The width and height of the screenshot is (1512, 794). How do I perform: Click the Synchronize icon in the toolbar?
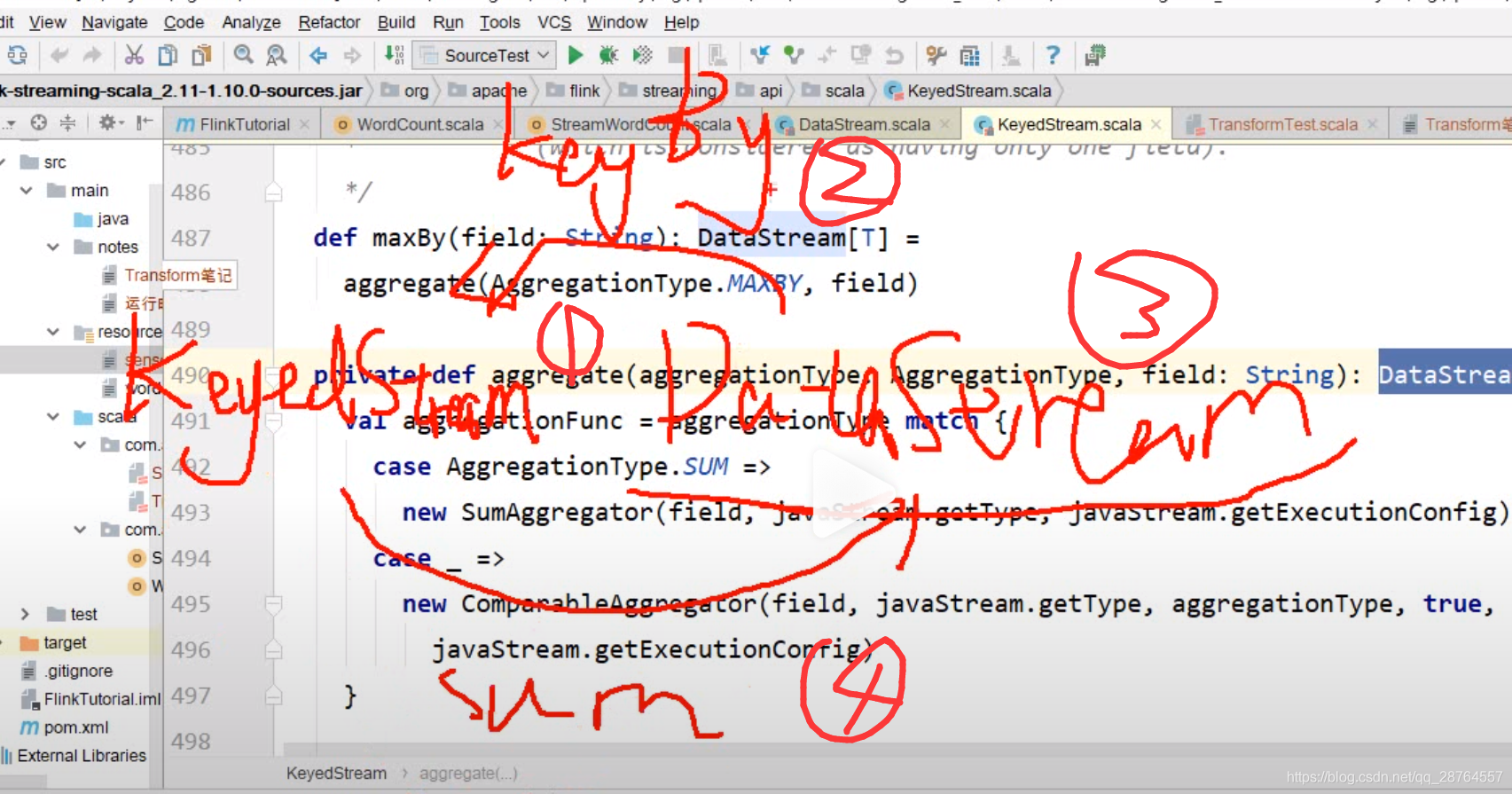click(16, 56)
